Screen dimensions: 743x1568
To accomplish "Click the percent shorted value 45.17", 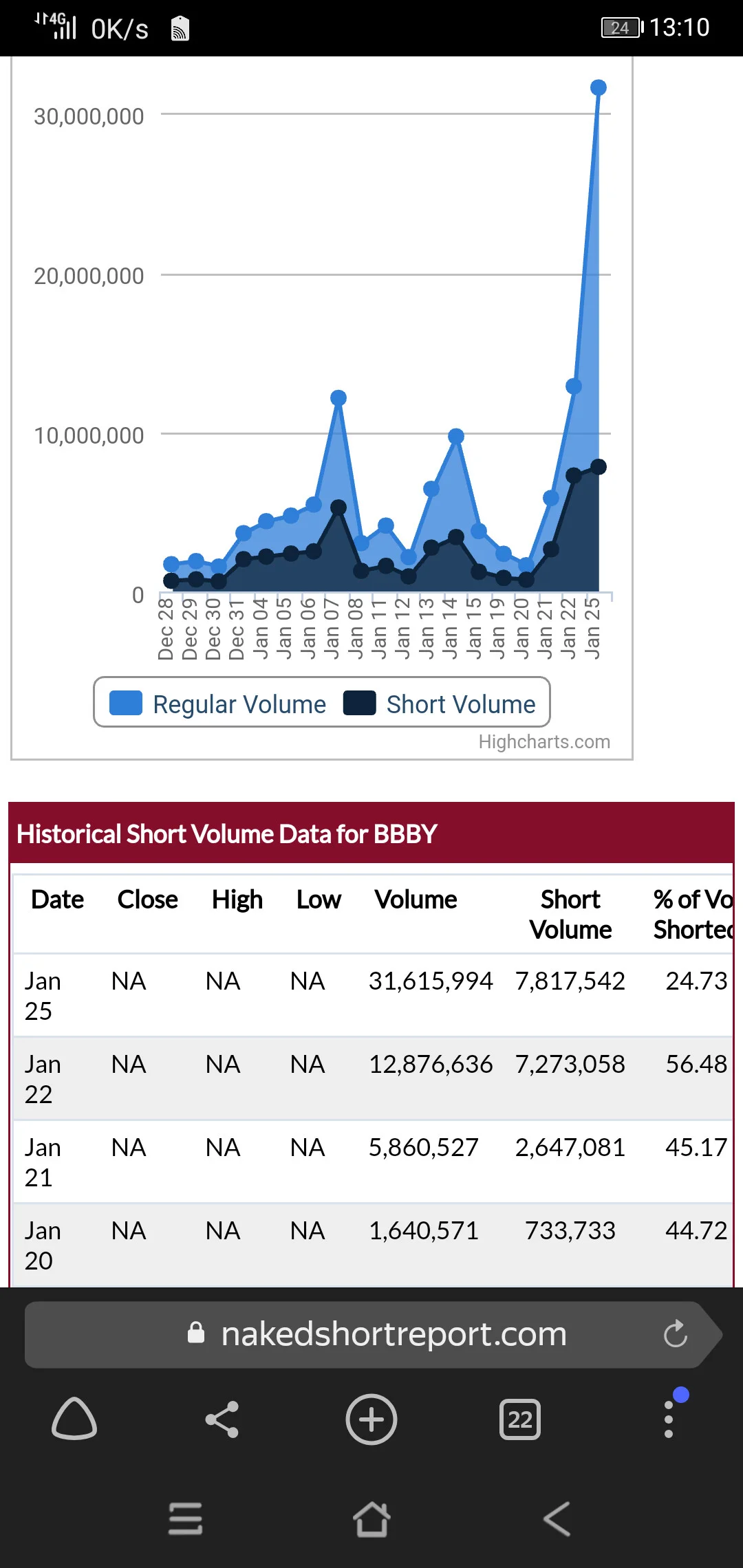I will coord(696,1147).
